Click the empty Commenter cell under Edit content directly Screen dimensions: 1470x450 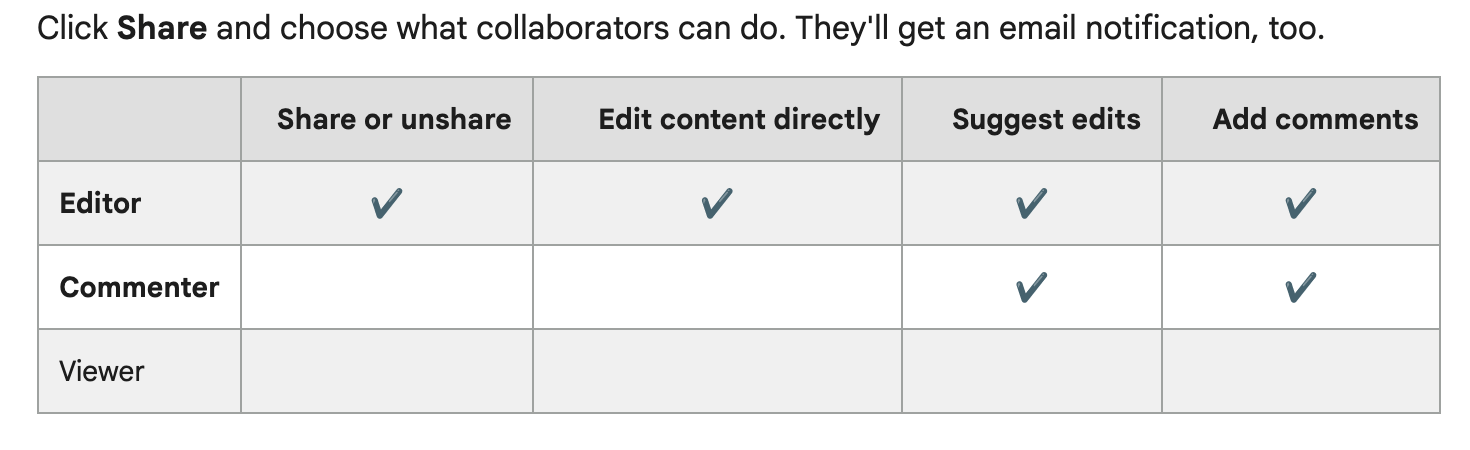coord(716,288)
